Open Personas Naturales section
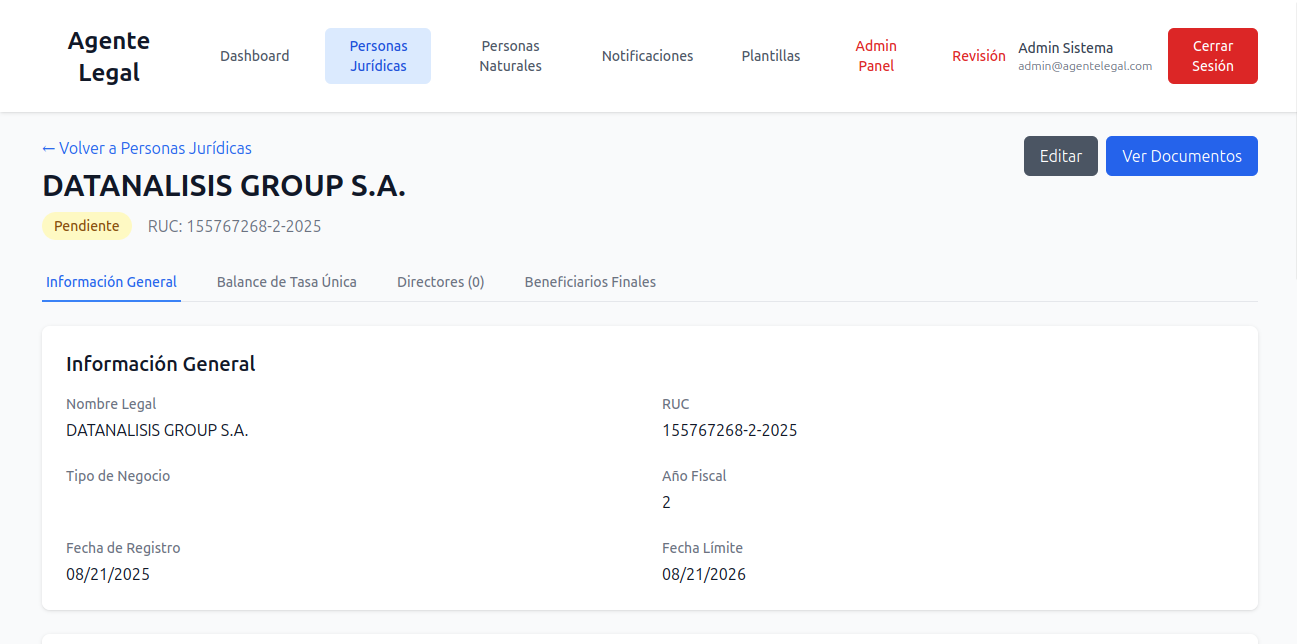The width and height of the screenshot is (1297, 644). click(510, 56)
